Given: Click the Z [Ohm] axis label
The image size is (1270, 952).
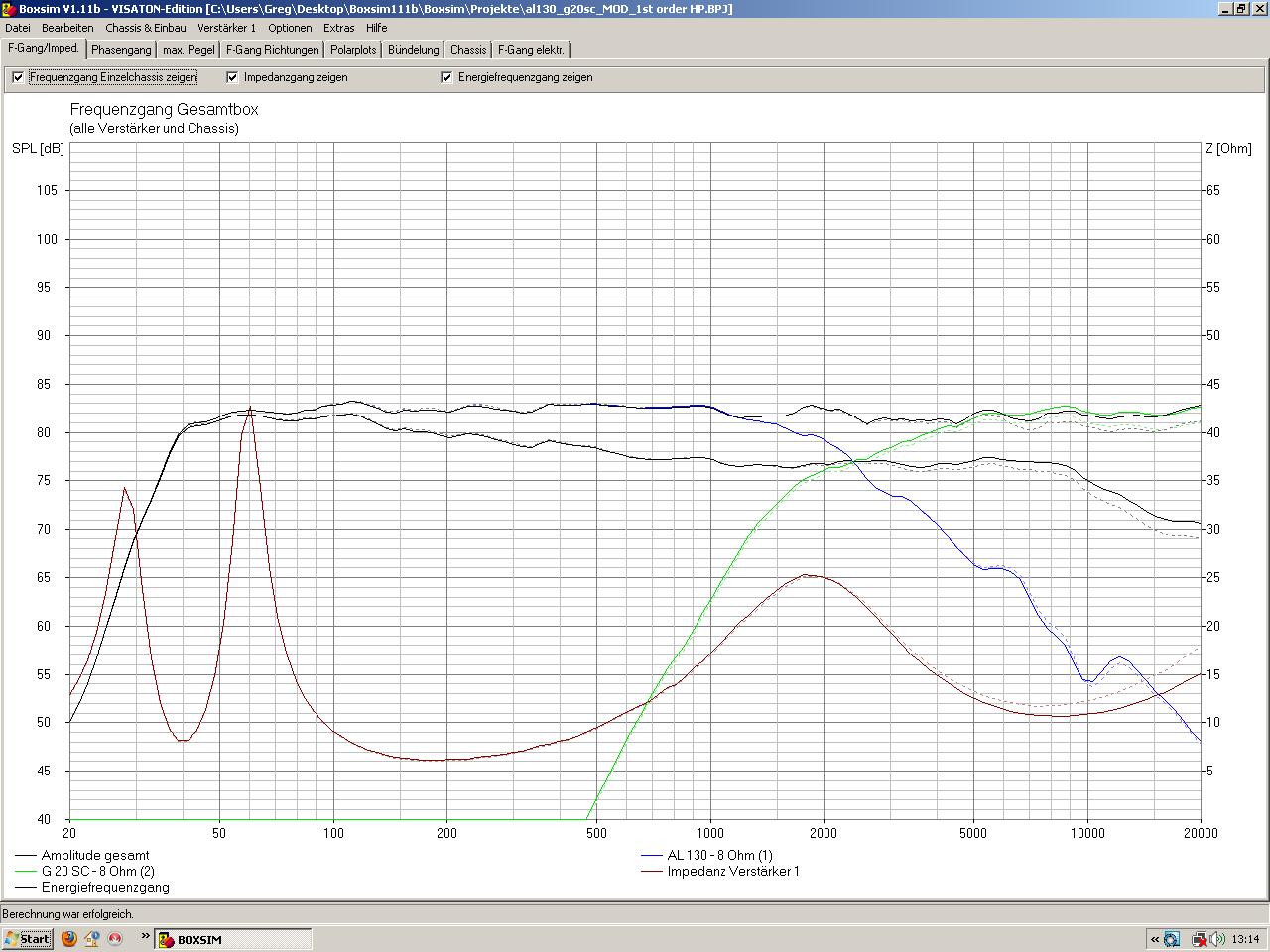Looking at the screenshot, I should tap(1228, 148).
